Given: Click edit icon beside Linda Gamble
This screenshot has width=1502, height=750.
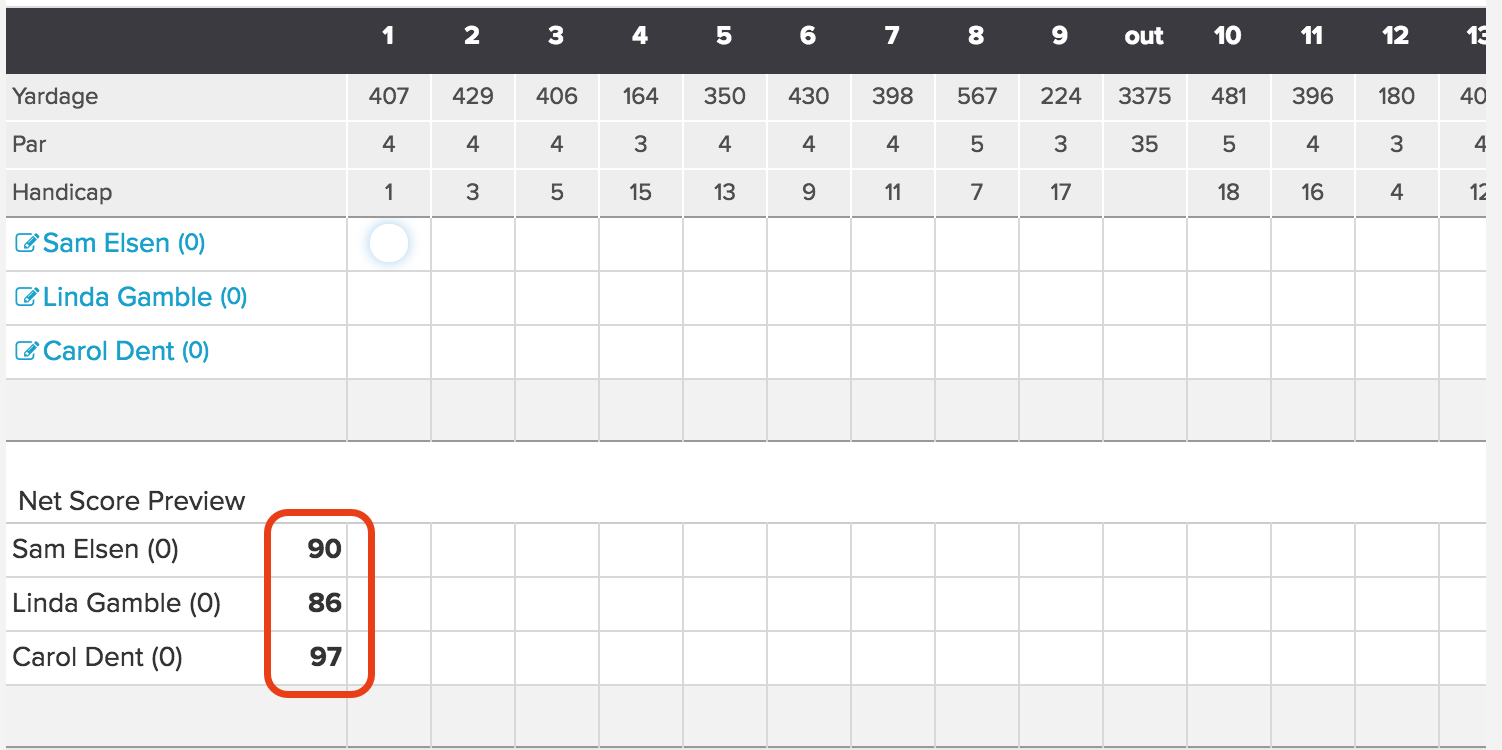Looking at the screenshot, I should (x=27, y=297).
